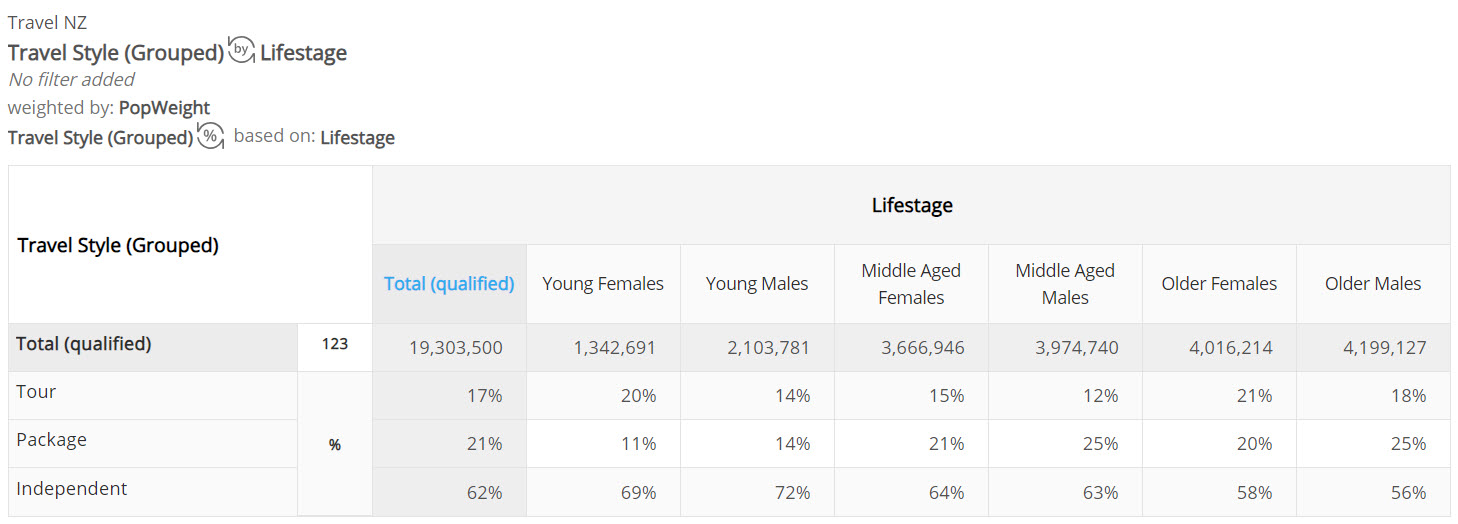Click the Lifestage 'based on' link

pos(357,138)
